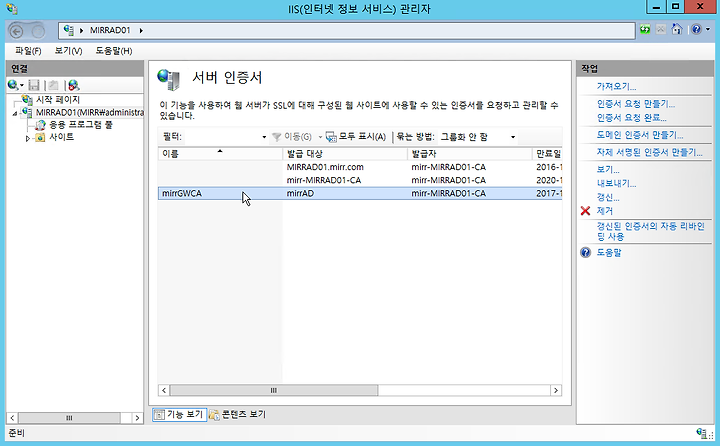Click the address bar MIRRAD01 breadcrumb
The image size is (720, 446).
110,30
